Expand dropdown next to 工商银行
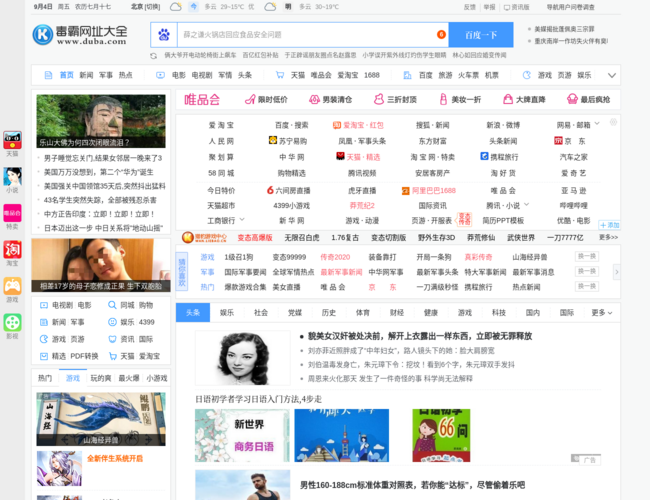The image size is (650, 500). tap(242, 219)
